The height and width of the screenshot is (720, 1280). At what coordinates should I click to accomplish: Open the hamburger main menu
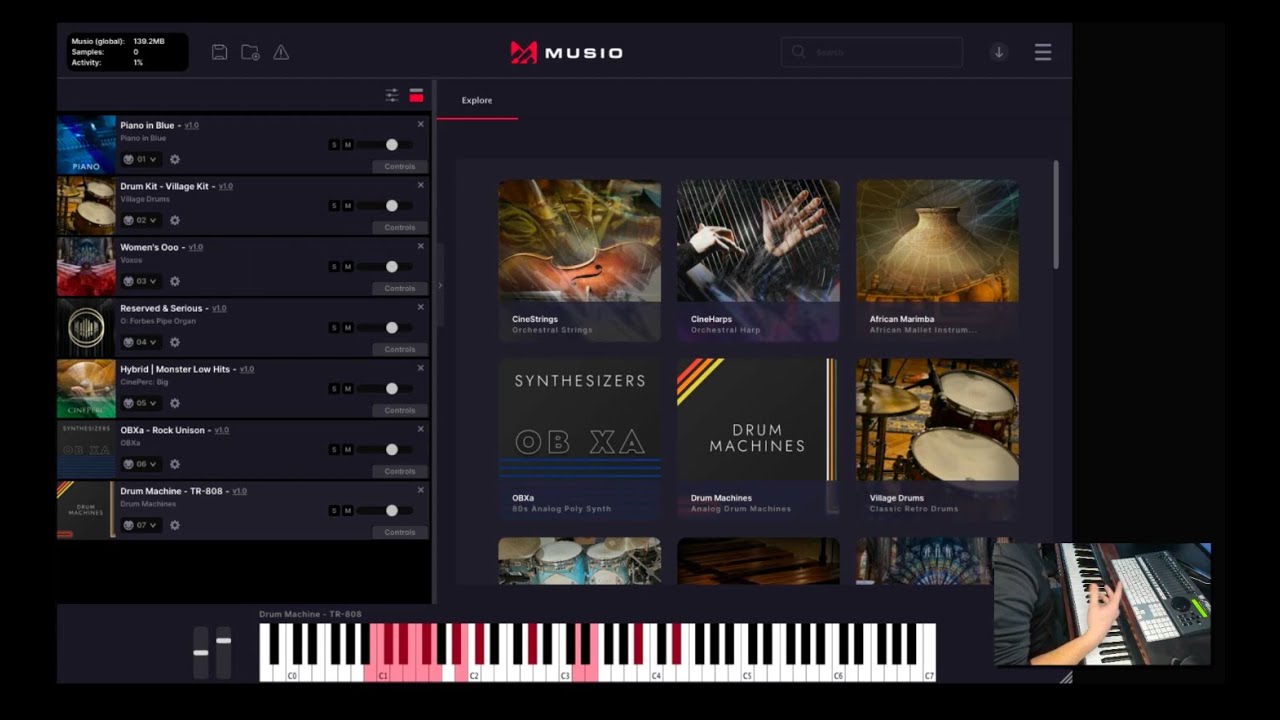point(1043,52)
